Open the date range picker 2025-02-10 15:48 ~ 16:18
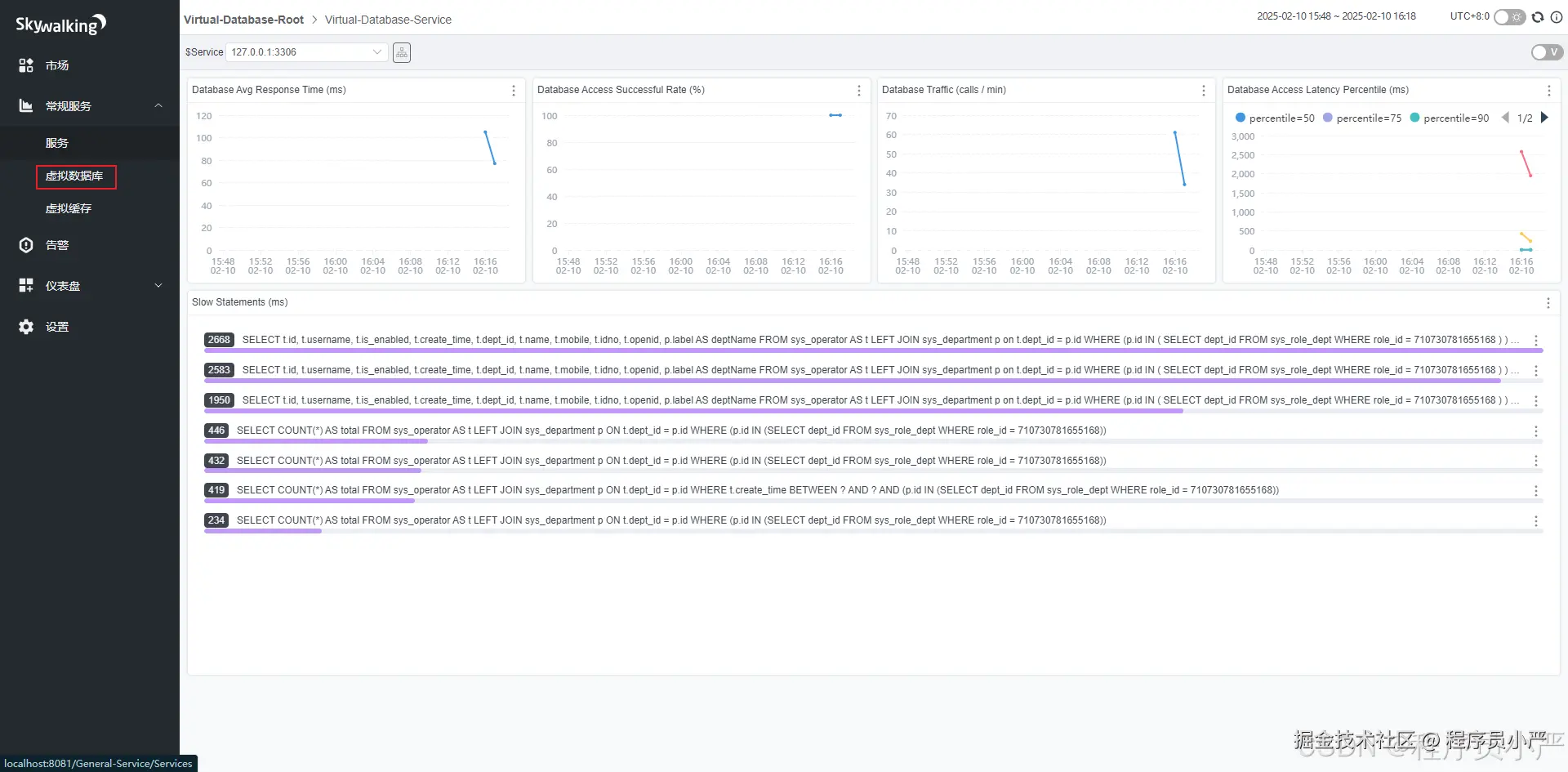 (x=1336, y=16)
